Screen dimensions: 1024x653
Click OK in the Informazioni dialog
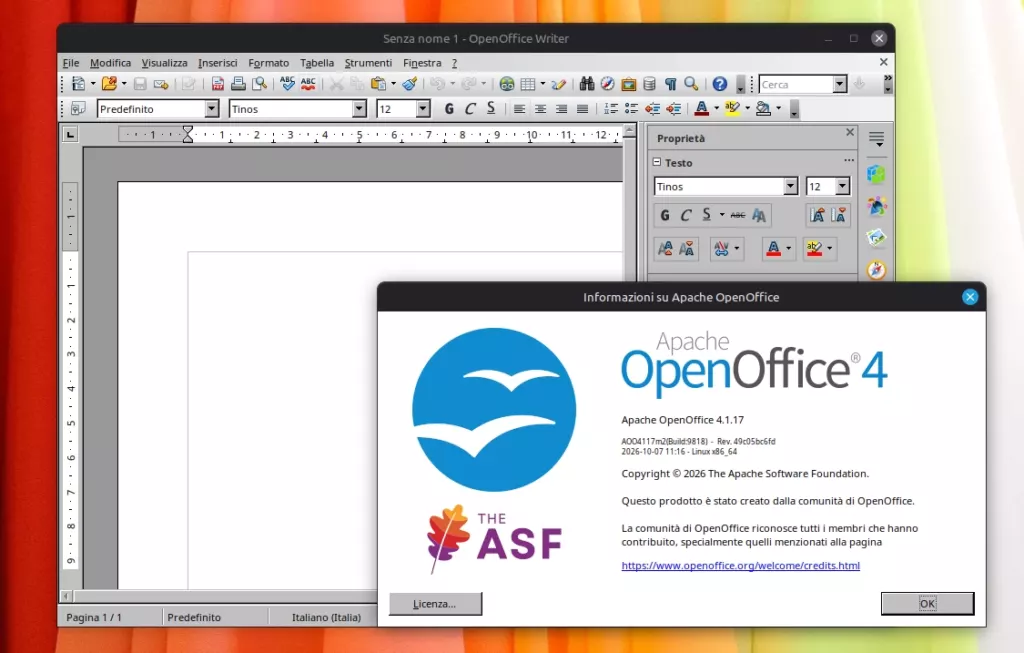927,603
